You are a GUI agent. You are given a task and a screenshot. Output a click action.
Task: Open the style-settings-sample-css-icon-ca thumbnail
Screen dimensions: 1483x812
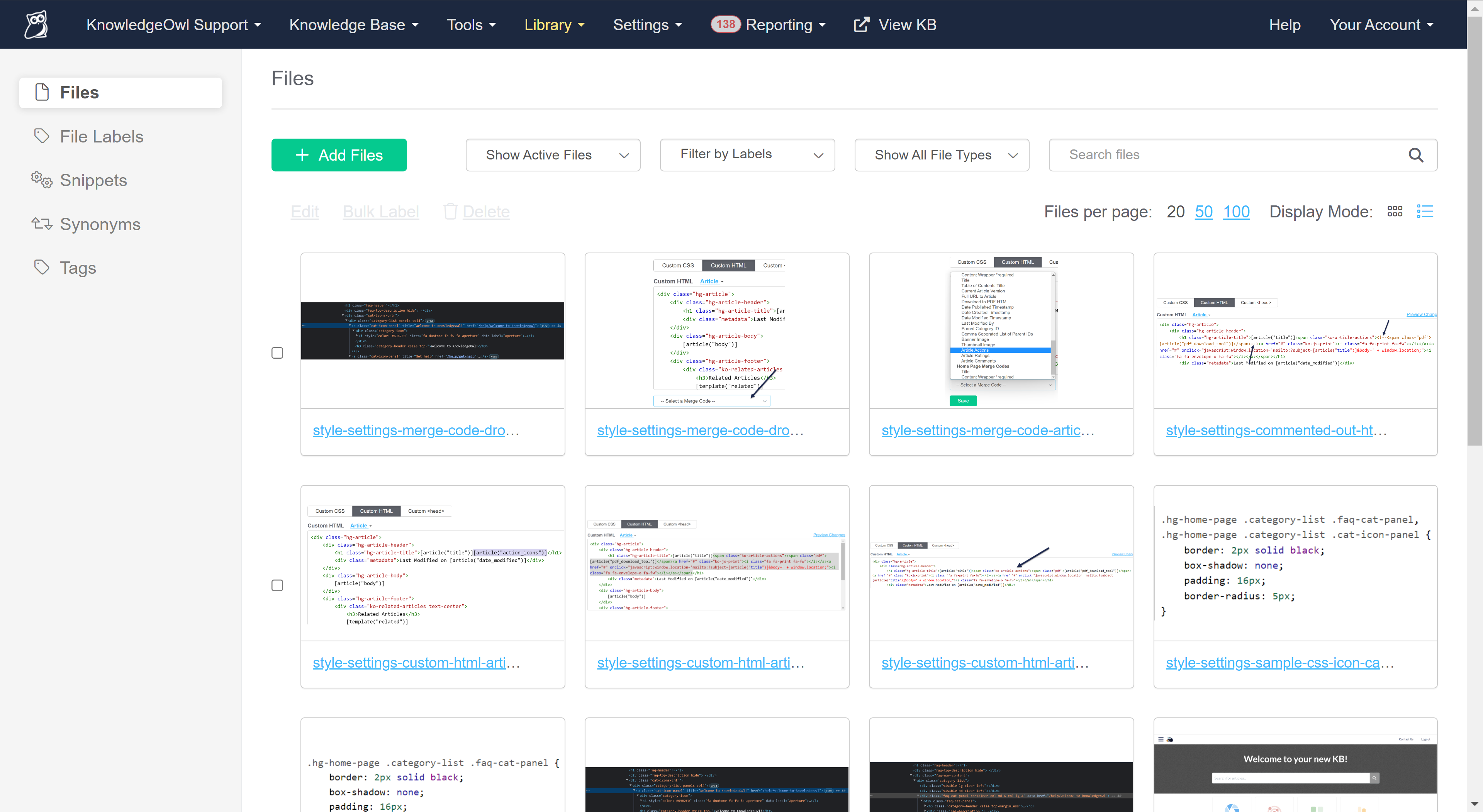pos(1295,563)
